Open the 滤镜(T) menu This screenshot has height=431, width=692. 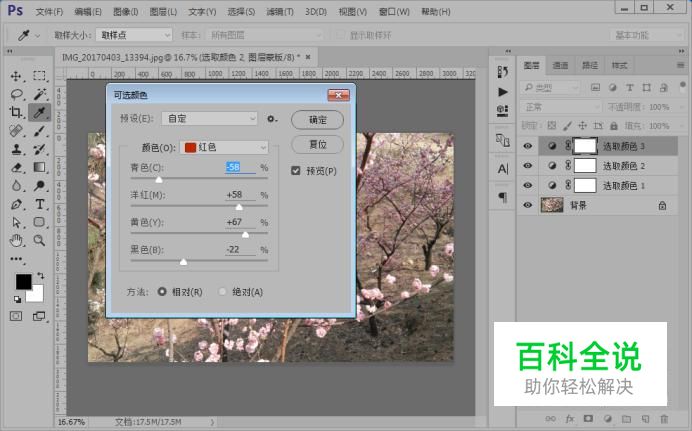(x=280, y=12)
